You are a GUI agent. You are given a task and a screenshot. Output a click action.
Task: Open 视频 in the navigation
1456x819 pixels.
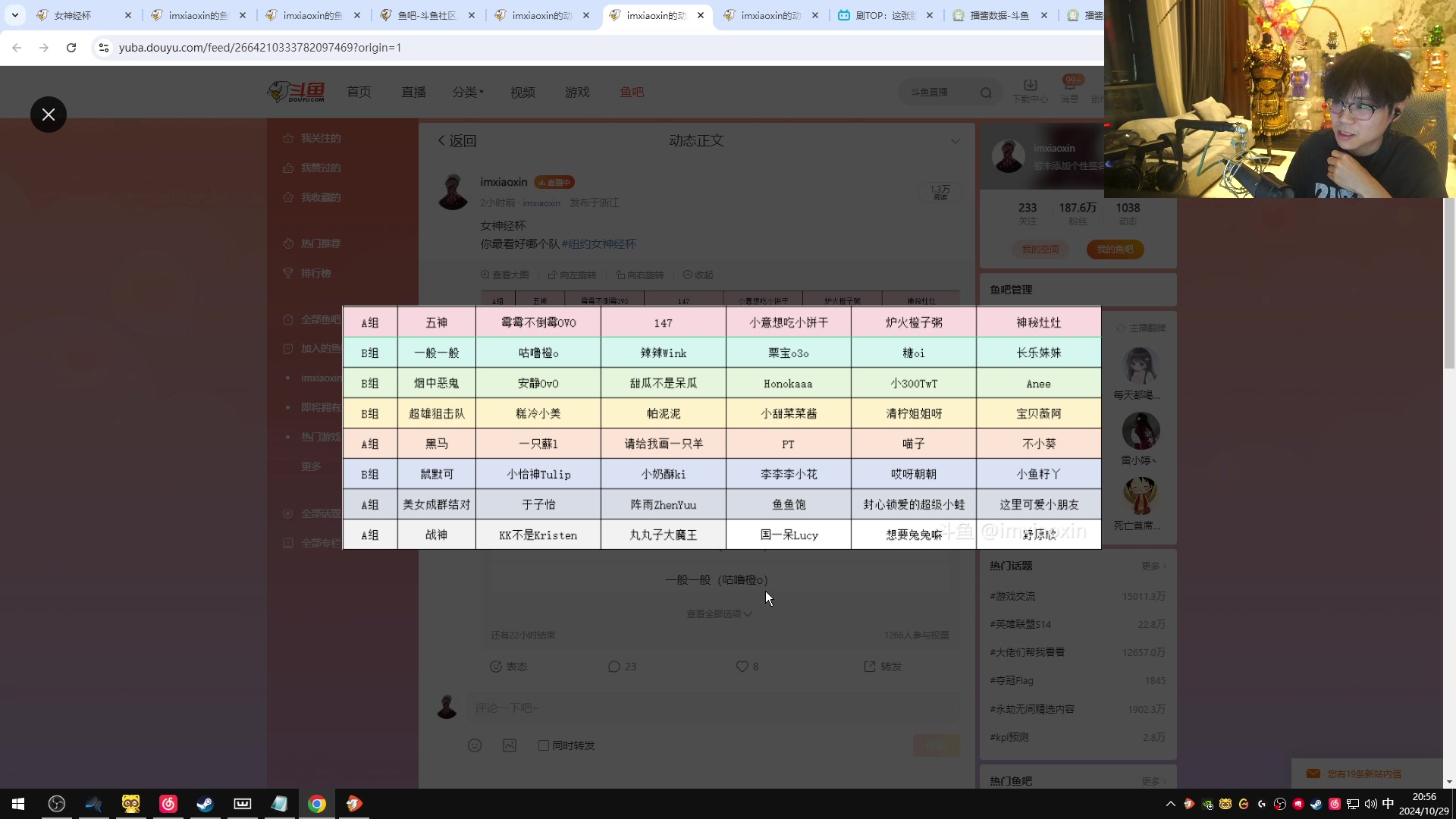pyautogui.click(x=523, y=92)
